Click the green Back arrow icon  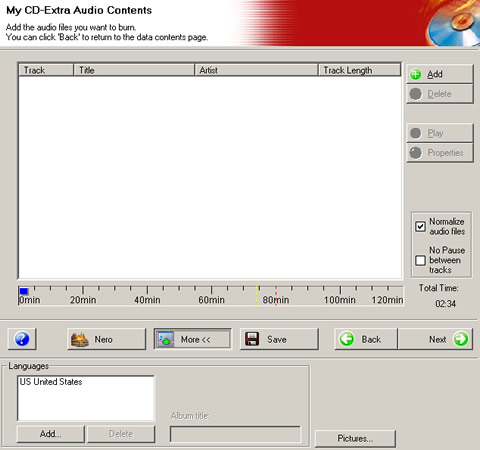(347, 339)
